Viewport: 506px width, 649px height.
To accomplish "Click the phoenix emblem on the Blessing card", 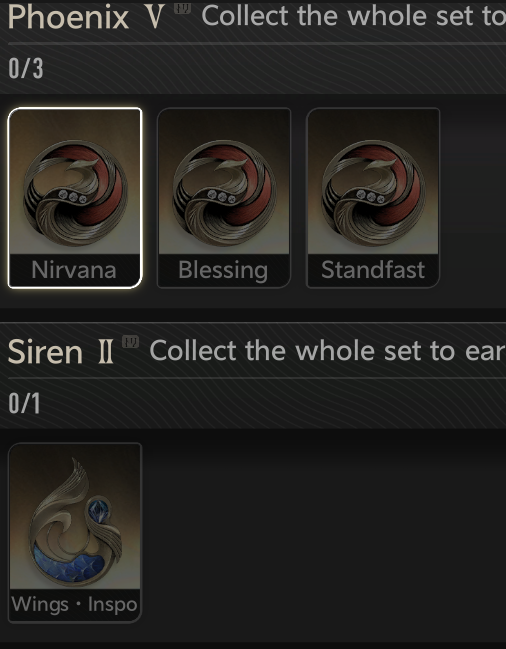I will (x=224, y=193).
